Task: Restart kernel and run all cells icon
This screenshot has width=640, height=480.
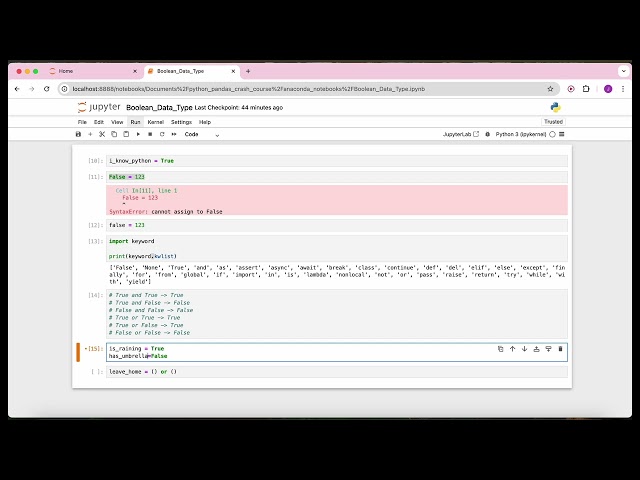Action: 174,134
